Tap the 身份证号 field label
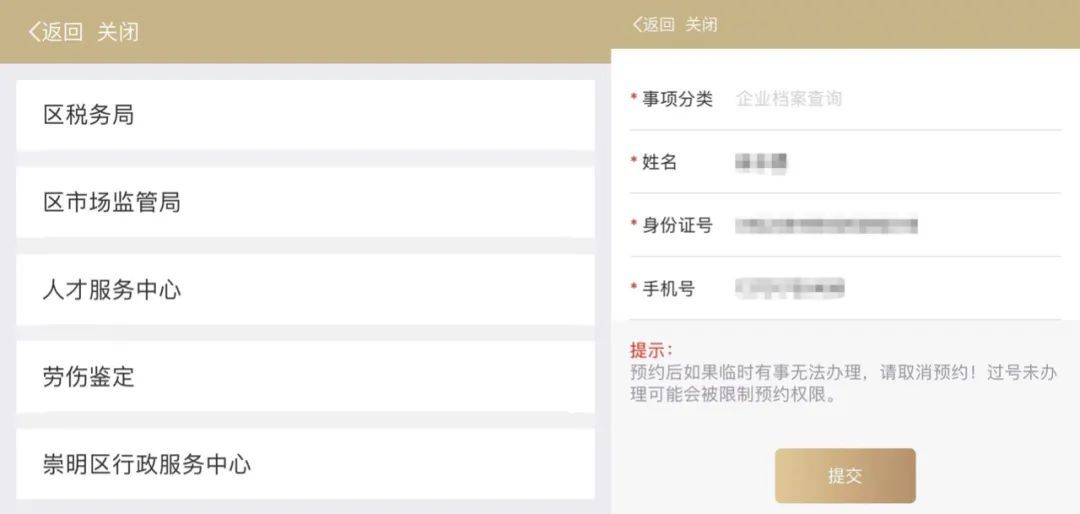1080x514 pixels. click(x=677, y=225)
